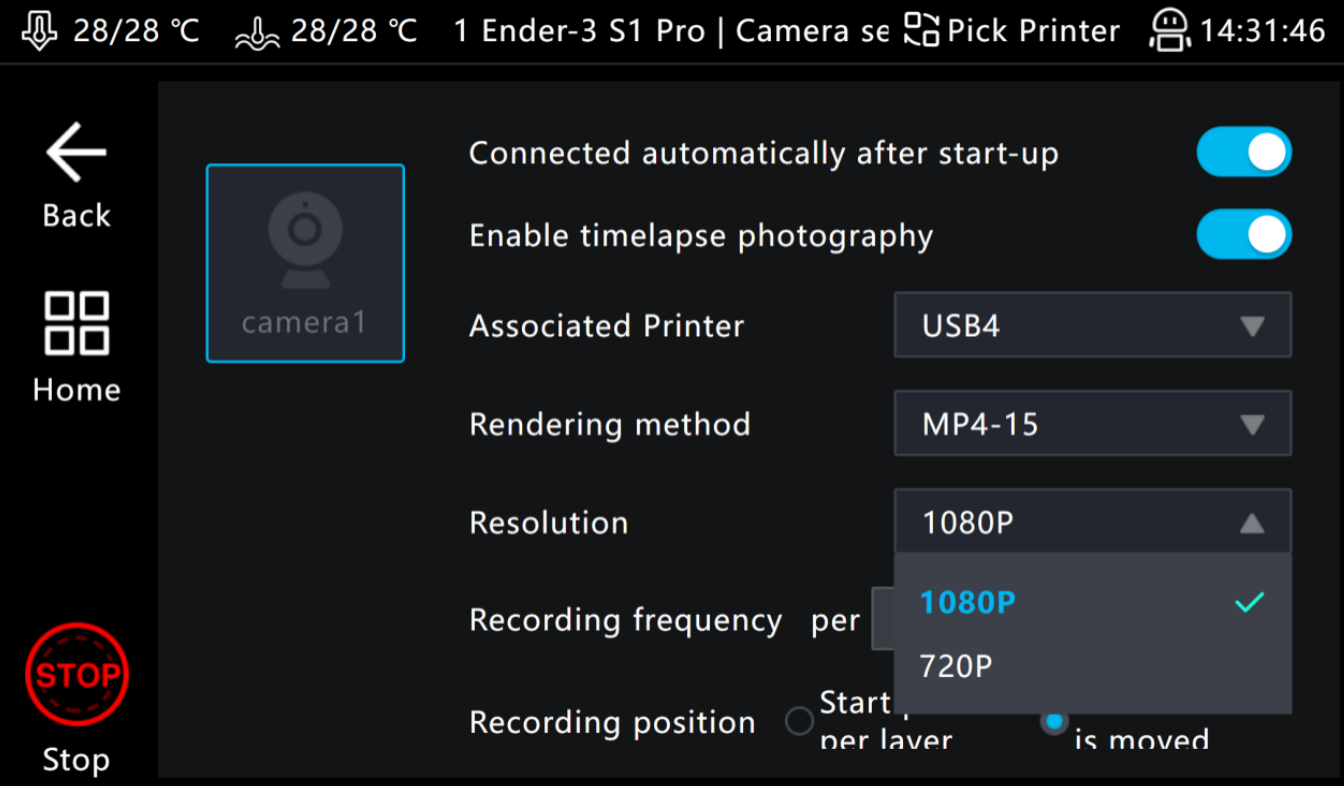Click the Back arrow icon

(x=76, y=153)
